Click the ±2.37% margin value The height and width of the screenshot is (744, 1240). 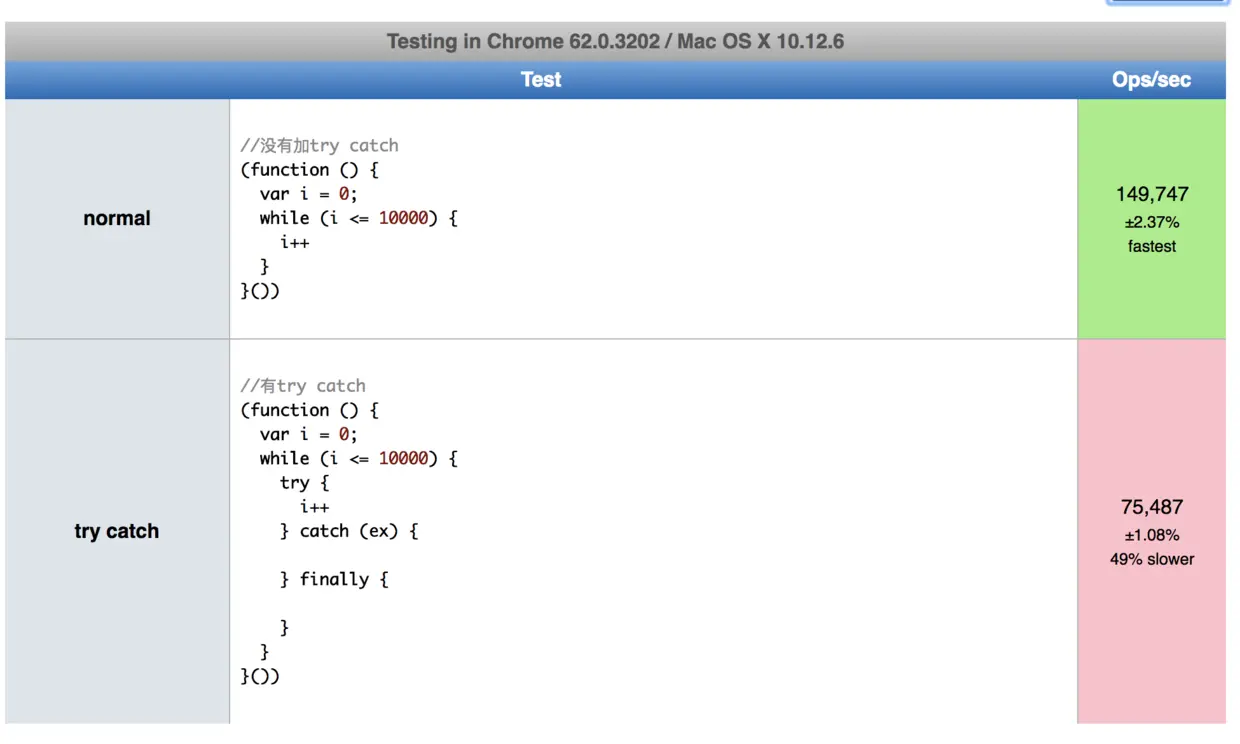pyautogui.click(x=1152, y=222)
